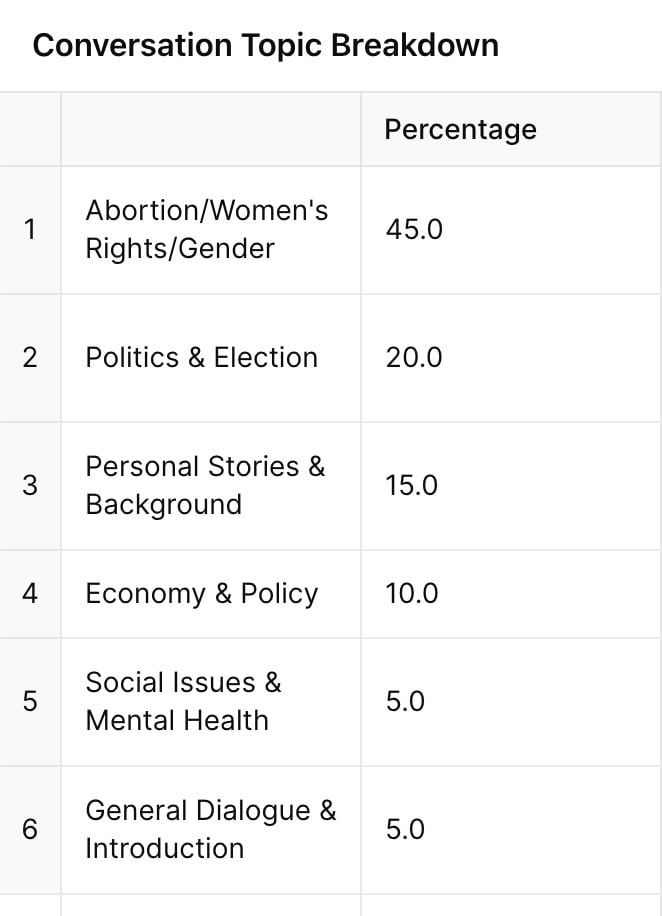Click the 15.0 percentage value

[412, 485]
